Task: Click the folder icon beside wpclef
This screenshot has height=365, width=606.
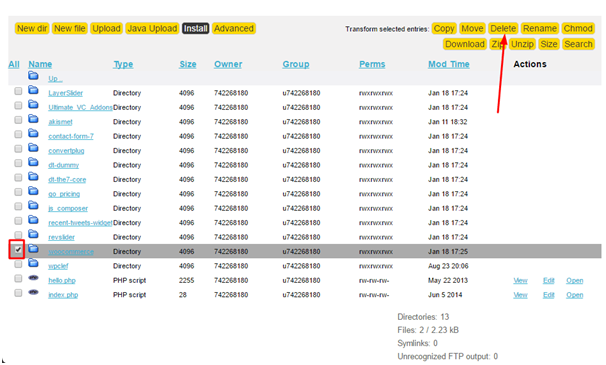Action: coord(33,263)
